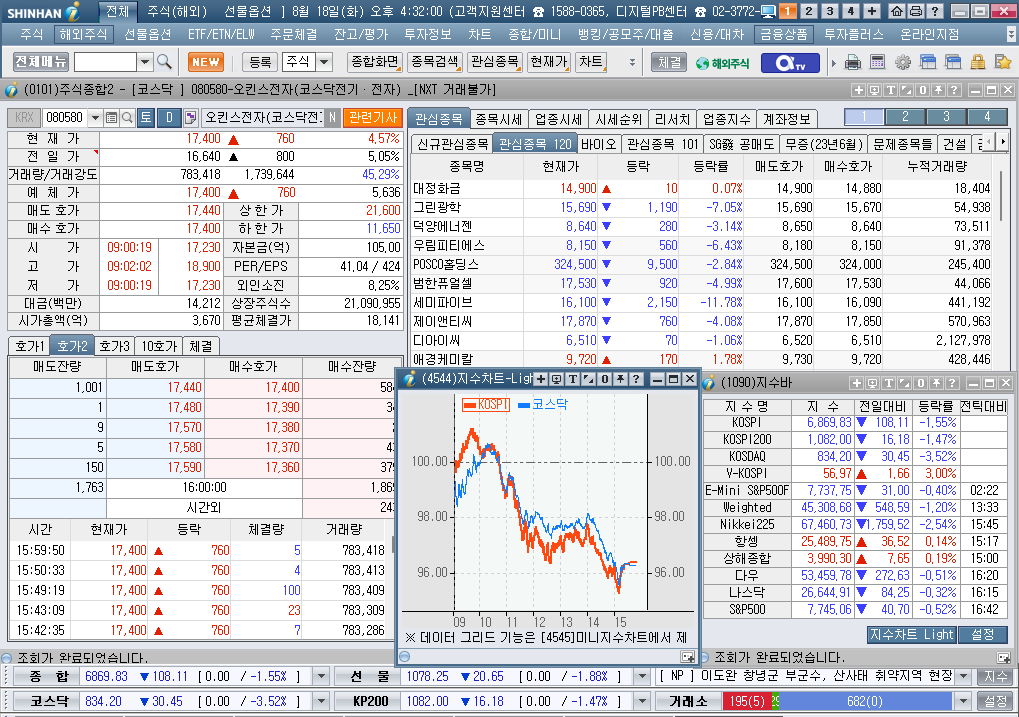The width and height of the screenshot is (1019, 717).
Task: Click the 토 button next to stock code
Action: 146,118
